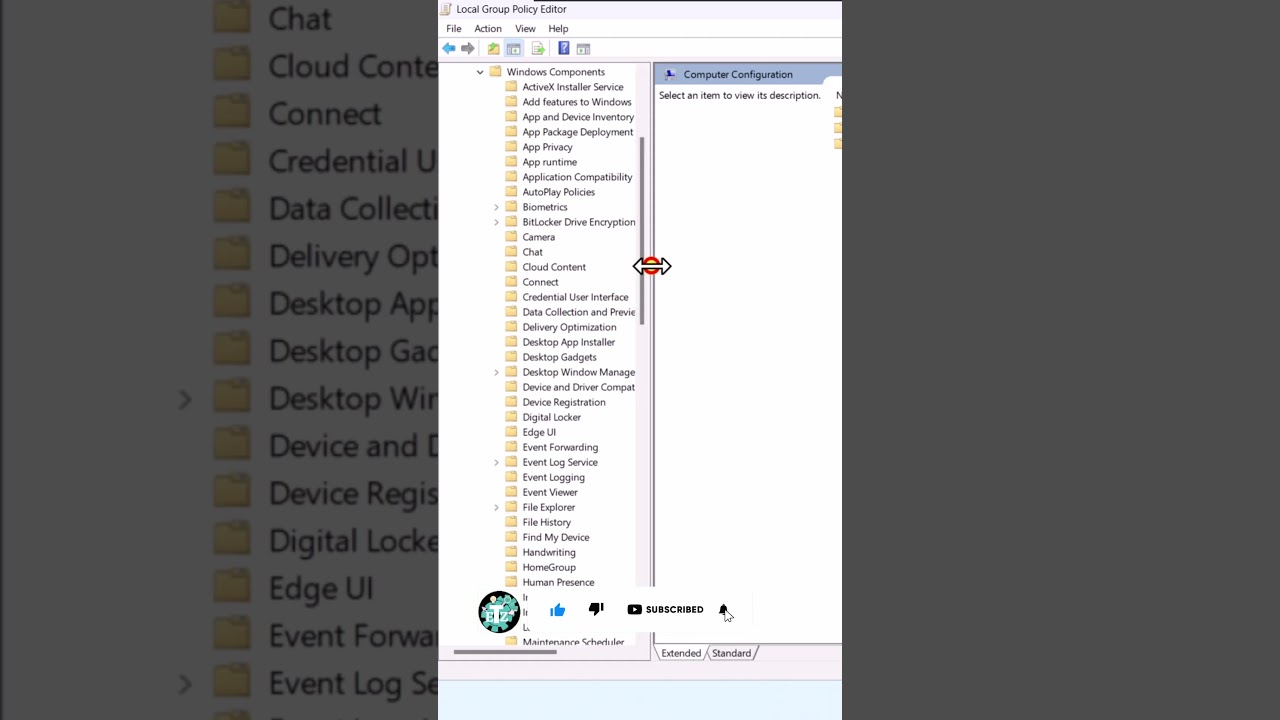Click the folder icon beside App Privacy
1280x720 pixels.
tap(511, 147)
